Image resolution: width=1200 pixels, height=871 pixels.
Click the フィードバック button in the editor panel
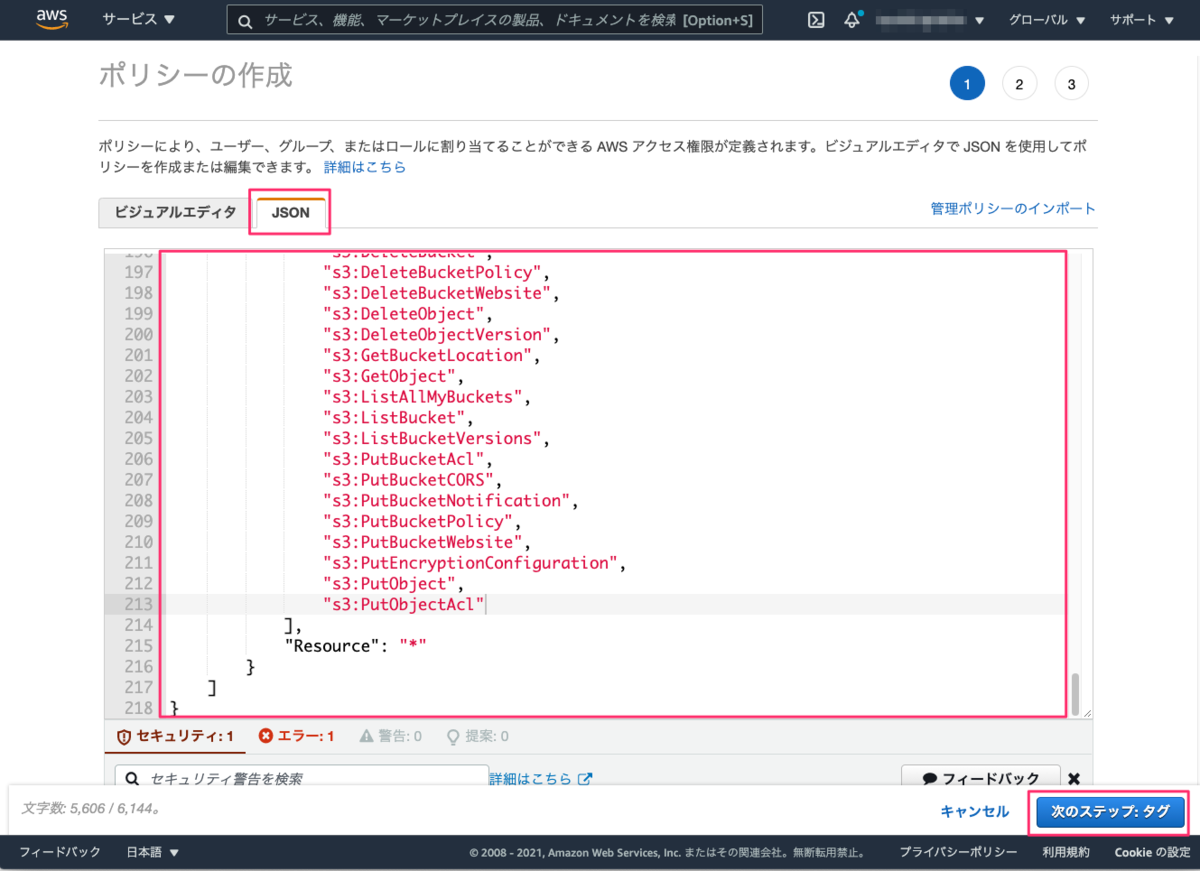pyautogui.click(x=980, y=779)
